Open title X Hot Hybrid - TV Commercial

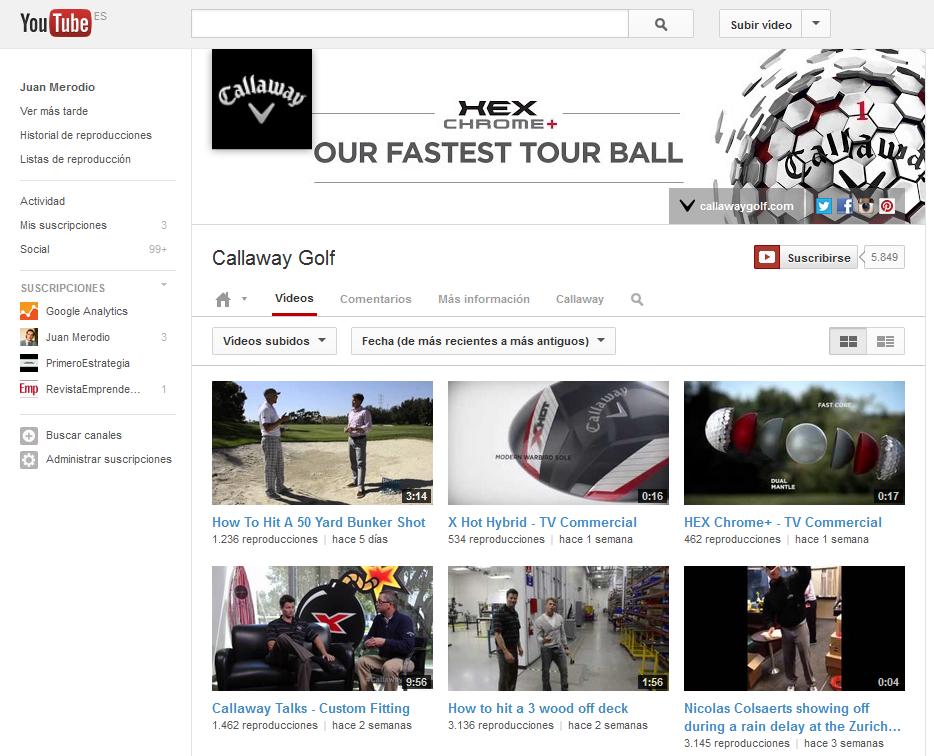tap(542, 522)
